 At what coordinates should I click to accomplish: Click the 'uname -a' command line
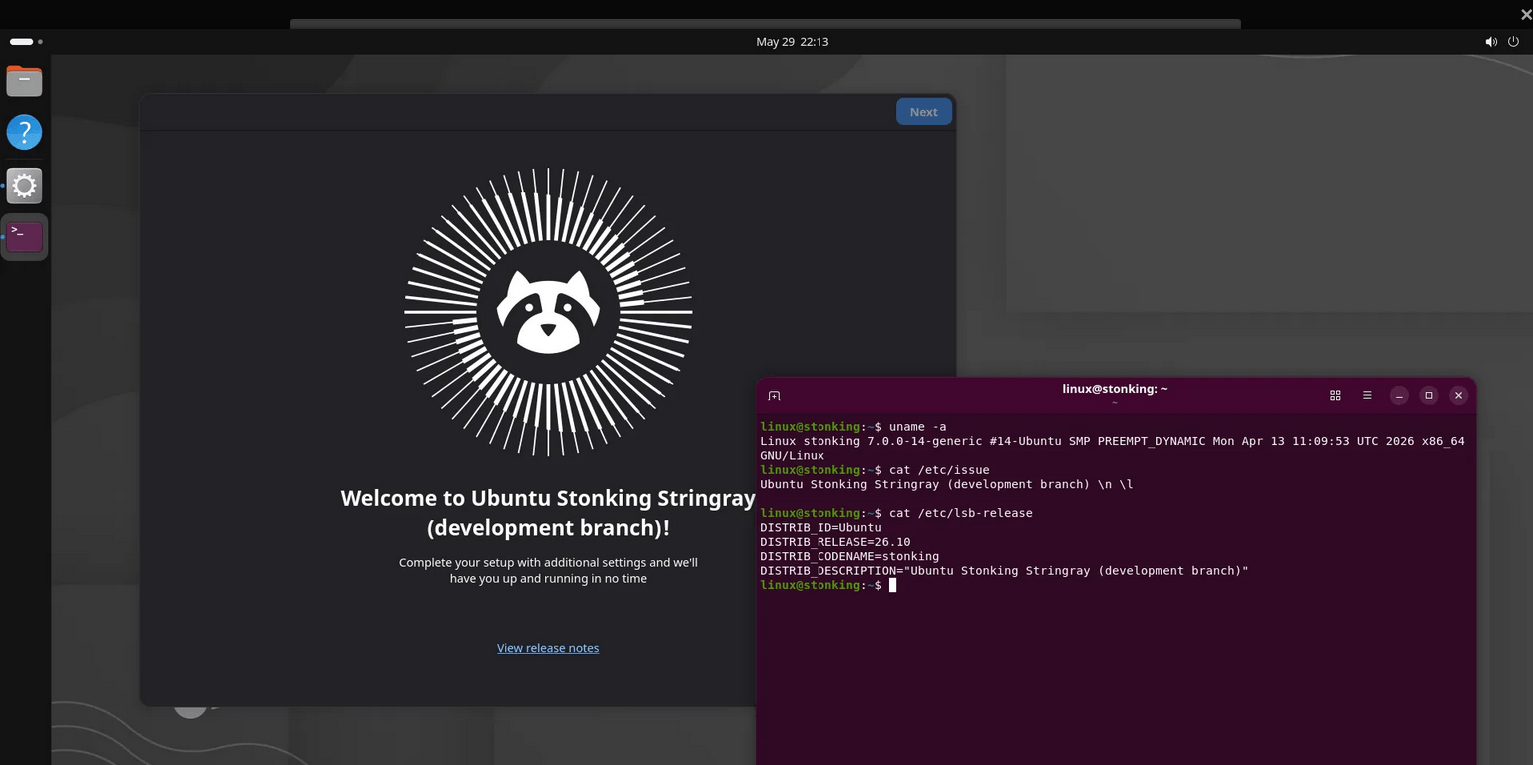[x=853, y=427]
